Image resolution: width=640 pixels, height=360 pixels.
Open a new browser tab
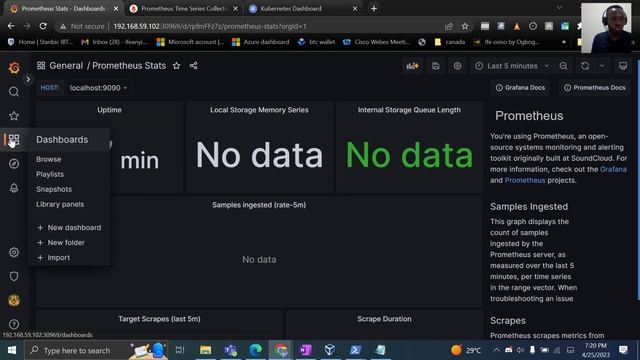point(373,9)
